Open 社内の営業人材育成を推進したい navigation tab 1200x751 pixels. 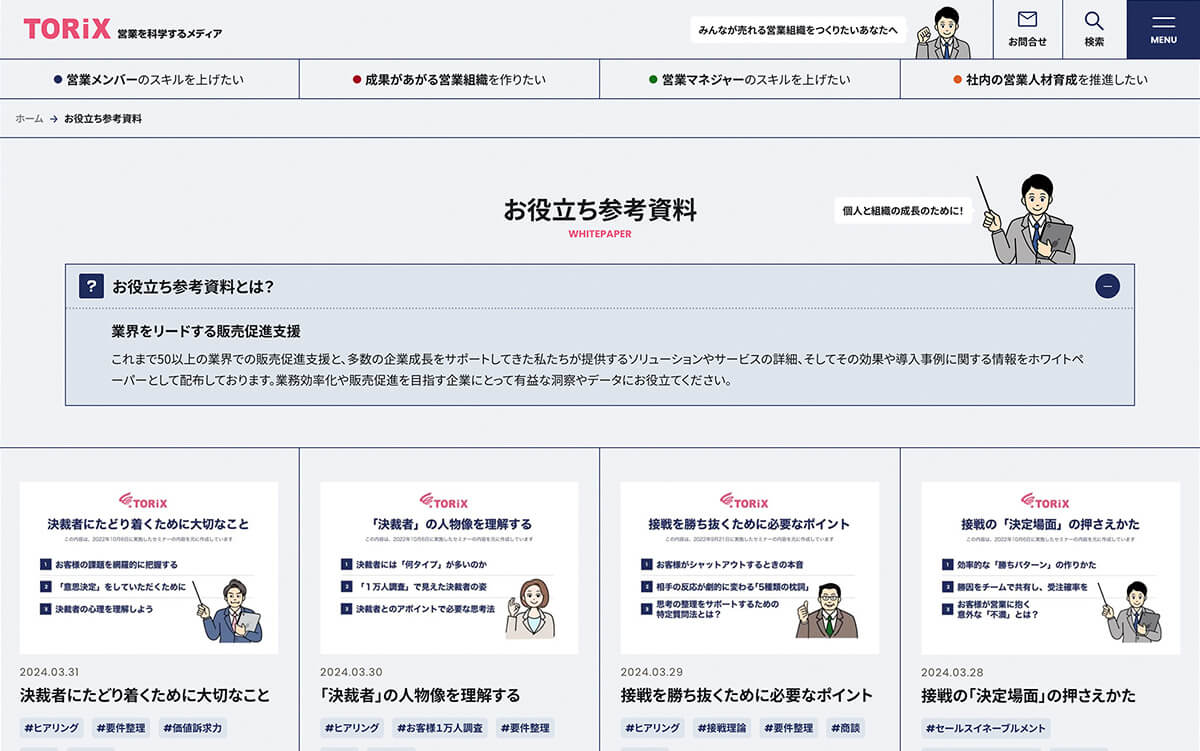[x=1050, y=80]
